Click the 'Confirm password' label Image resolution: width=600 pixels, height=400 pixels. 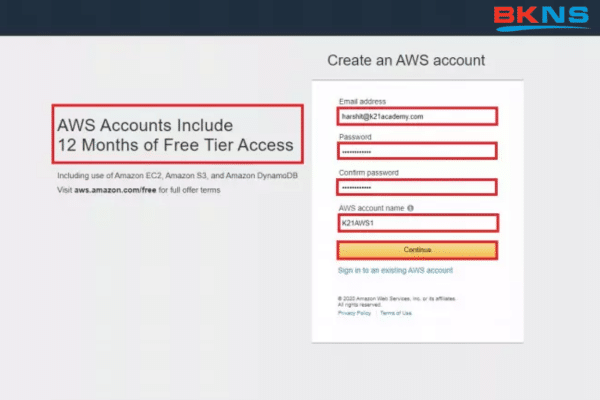[x=368, y=173]
